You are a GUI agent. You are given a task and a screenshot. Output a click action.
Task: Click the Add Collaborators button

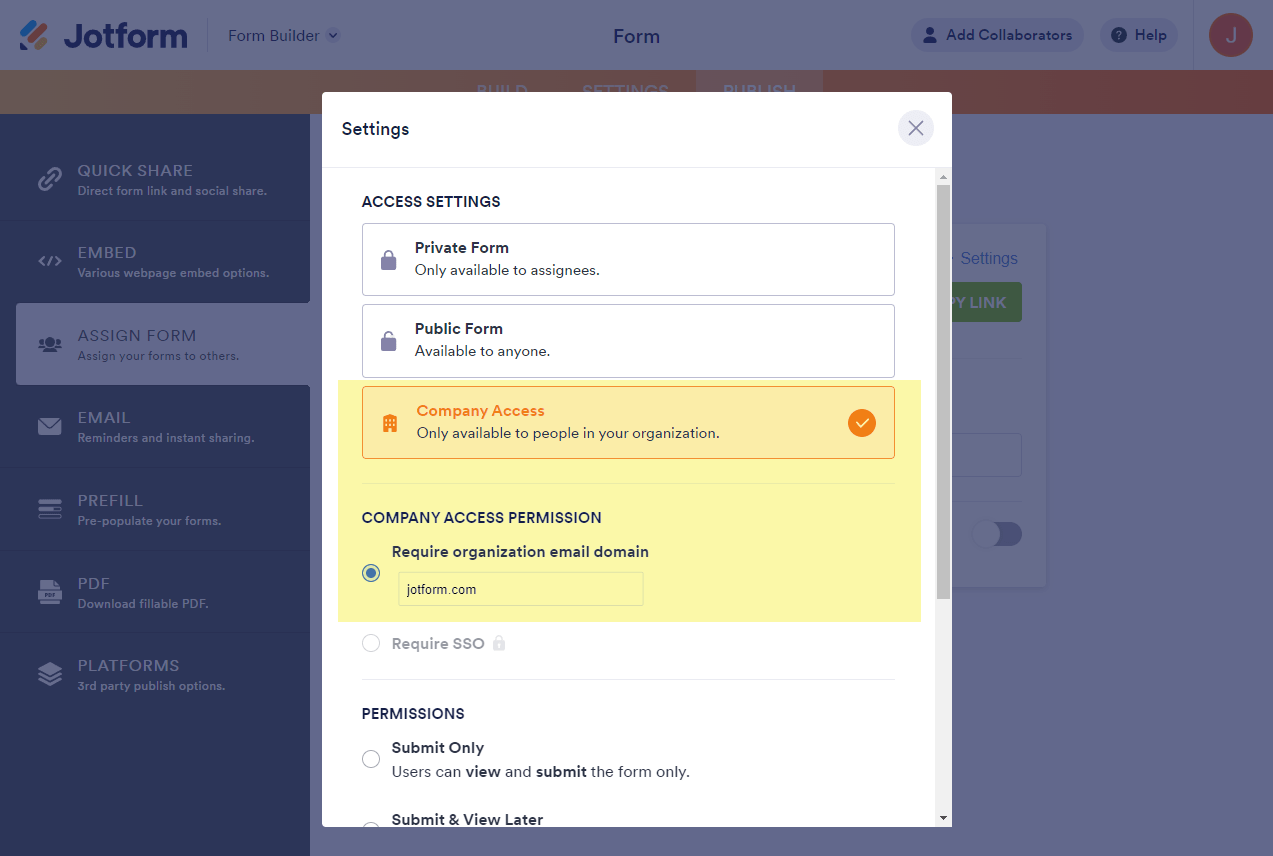997,35
